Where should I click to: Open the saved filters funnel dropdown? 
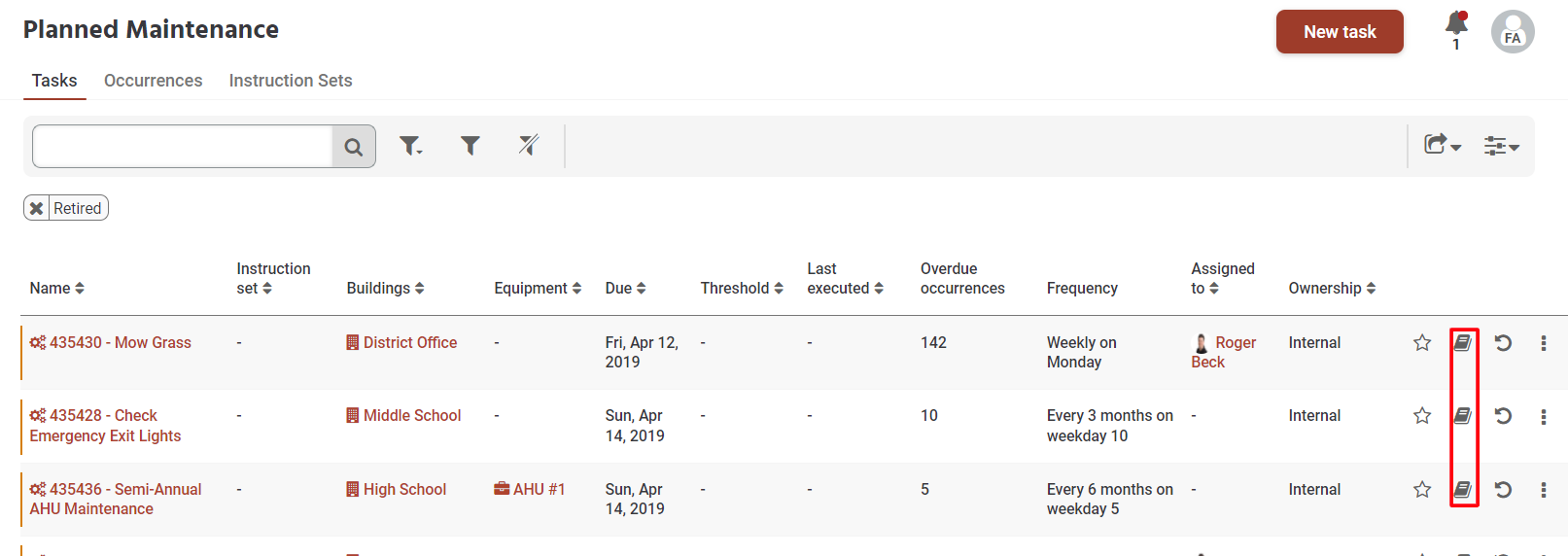pos(411,146)
